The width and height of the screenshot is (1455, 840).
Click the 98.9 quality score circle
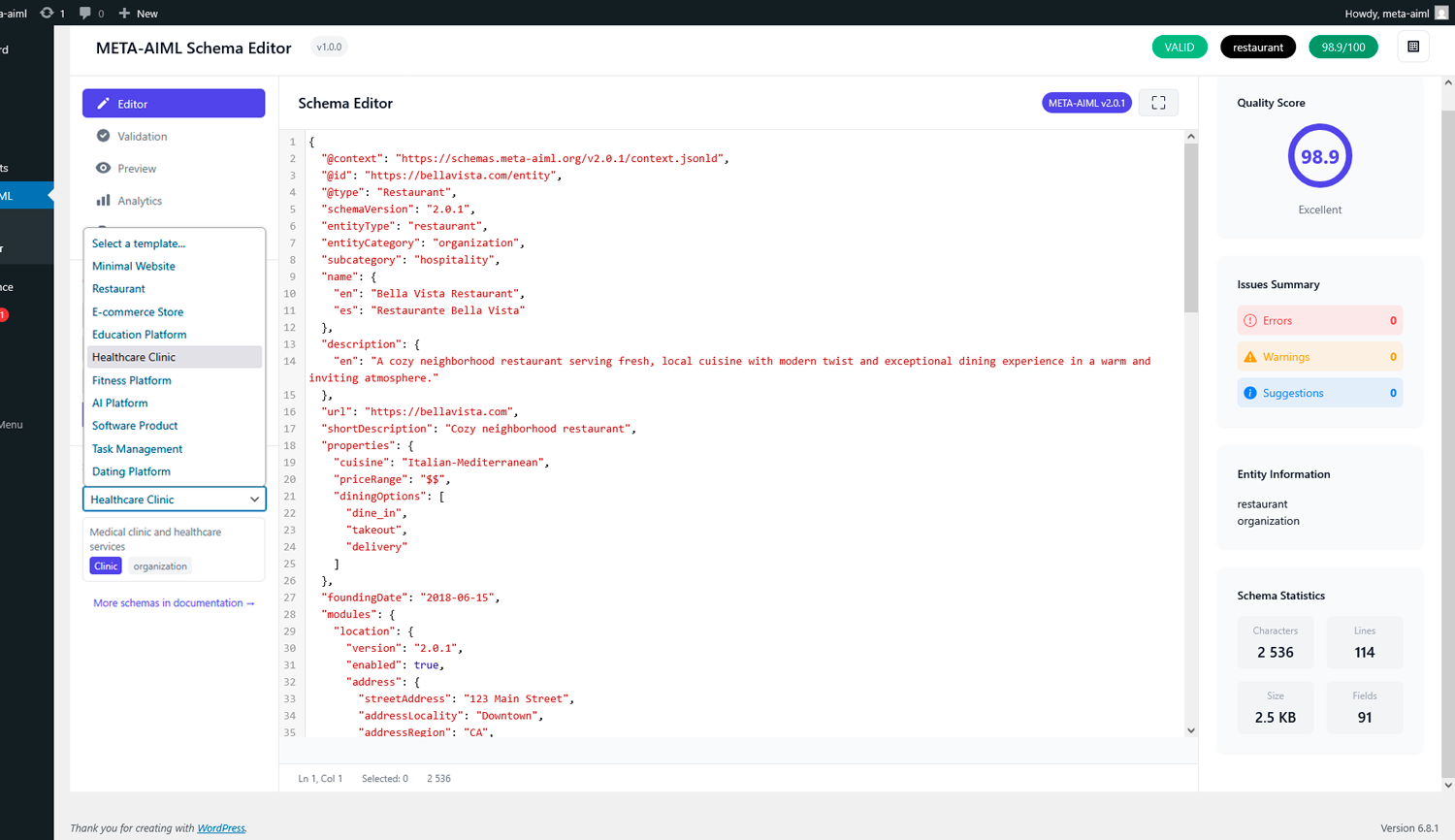tap(1320, 156)
